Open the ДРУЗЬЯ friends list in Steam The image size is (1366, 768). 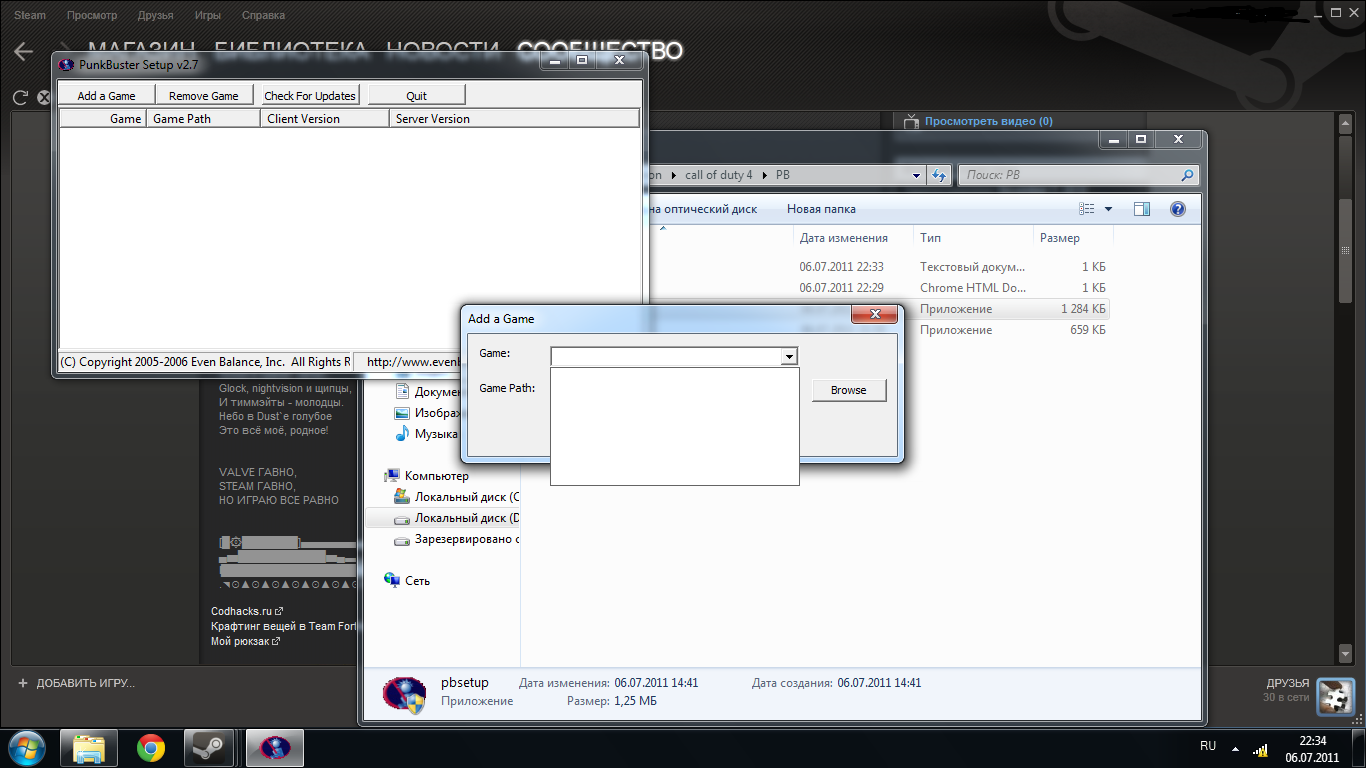(x=1287, y=684)
